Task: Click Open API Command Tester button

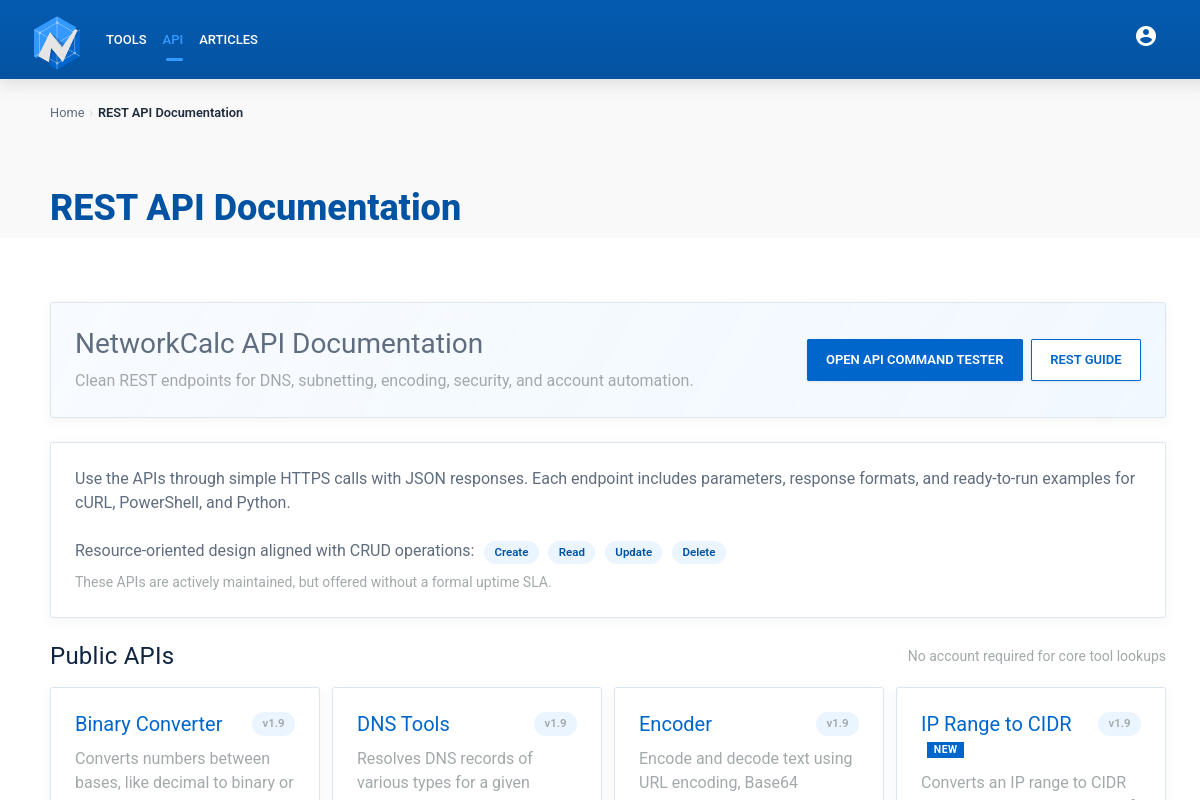Action: coord(914,360)
